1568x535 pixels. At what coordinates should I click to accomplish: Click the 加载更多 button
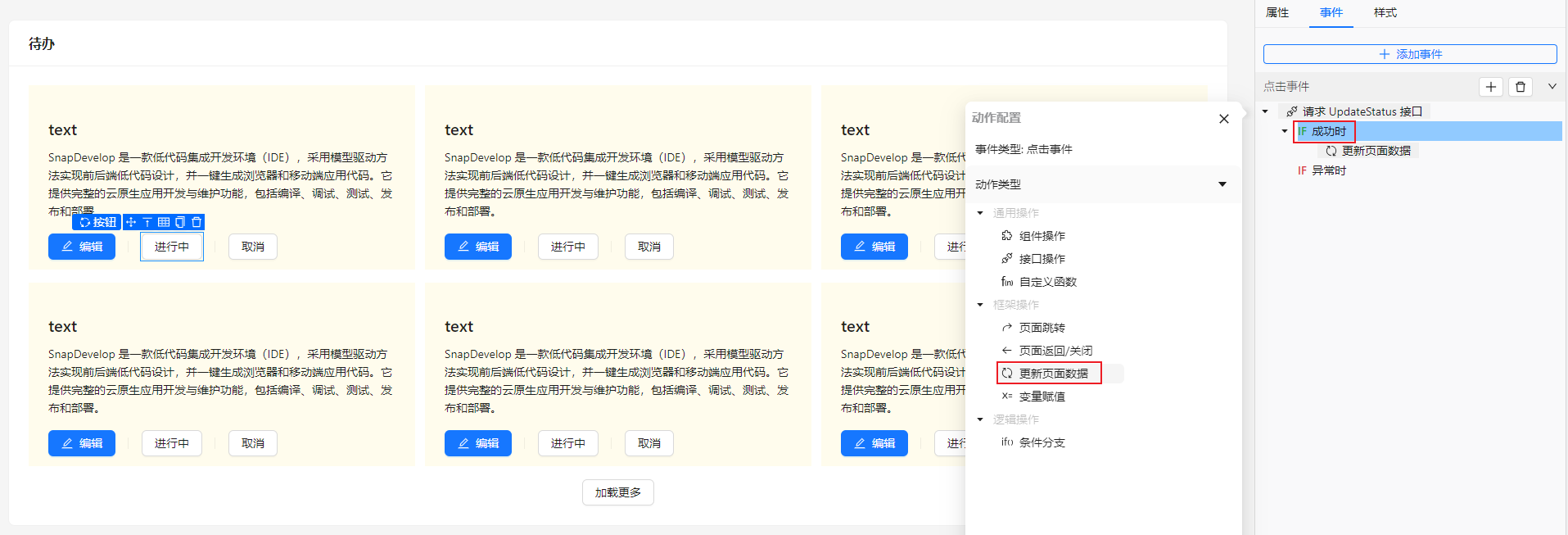(617, 492)
